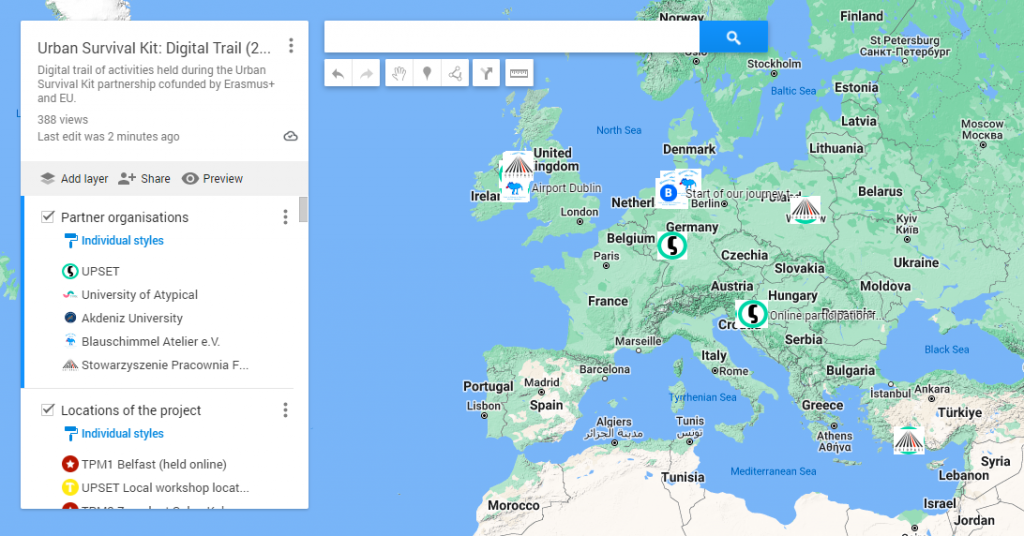The height and width of the screenshot is (536, 1024).
Task: Click the redo arrow in map toolbar
Action: [366, 73]
